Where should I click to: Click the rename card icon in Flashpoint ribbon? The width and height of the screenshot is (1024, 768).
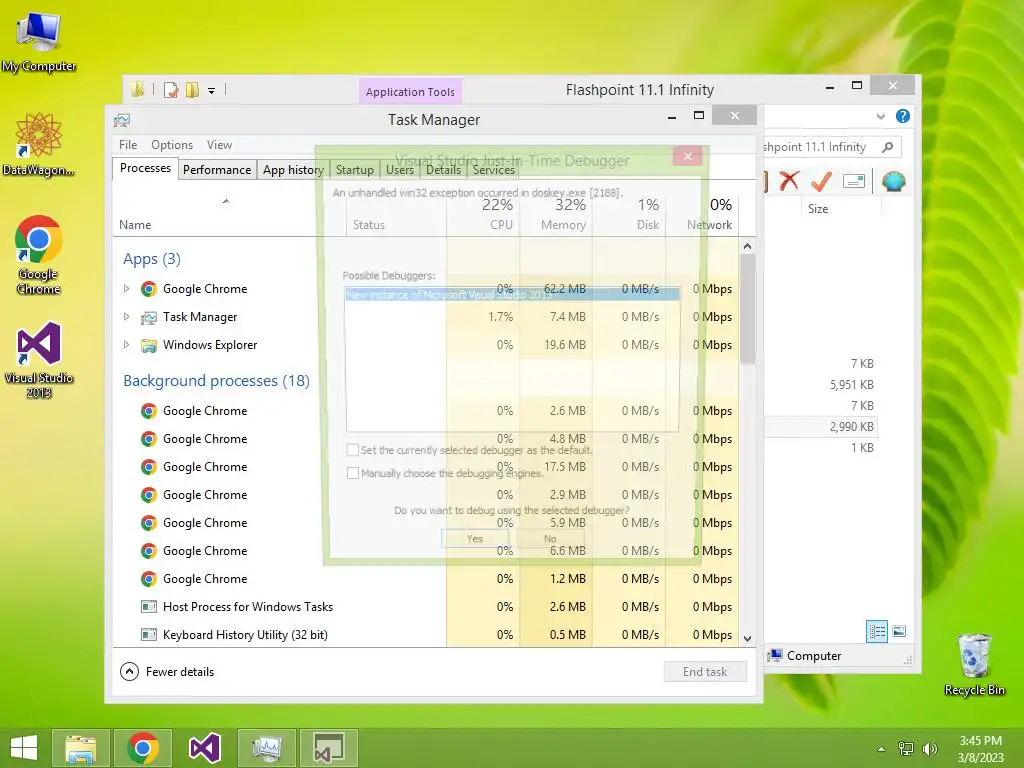coord(854,181)
